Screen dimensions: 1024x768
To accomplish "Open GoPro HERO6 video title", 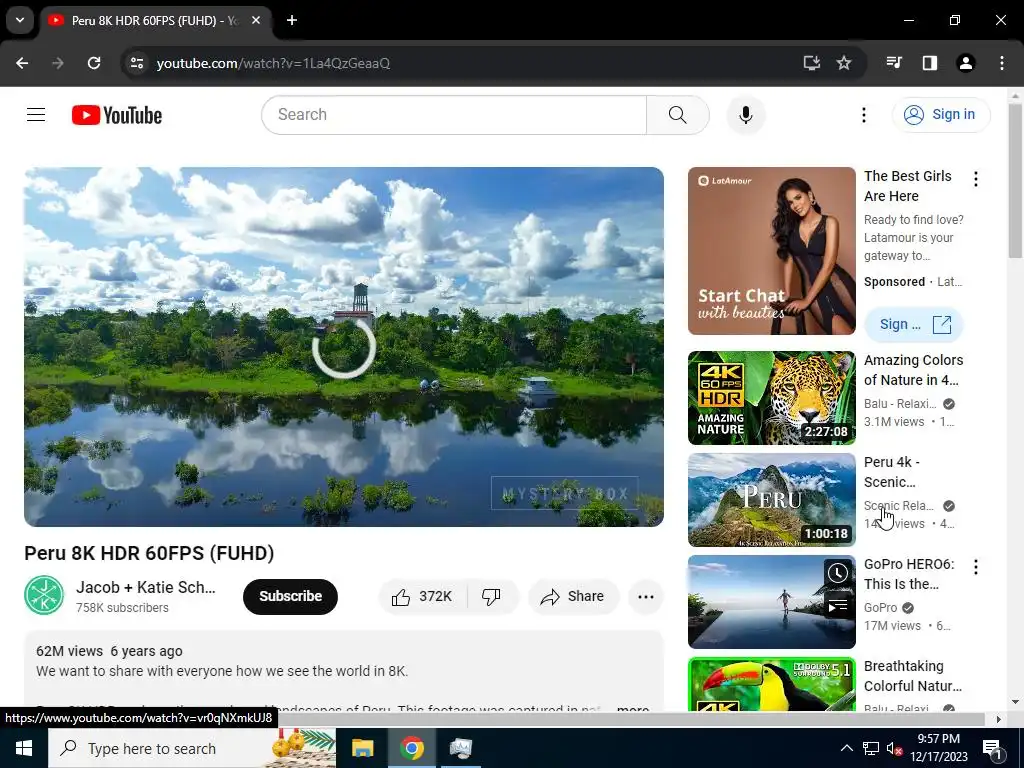I will click(908, 574).
